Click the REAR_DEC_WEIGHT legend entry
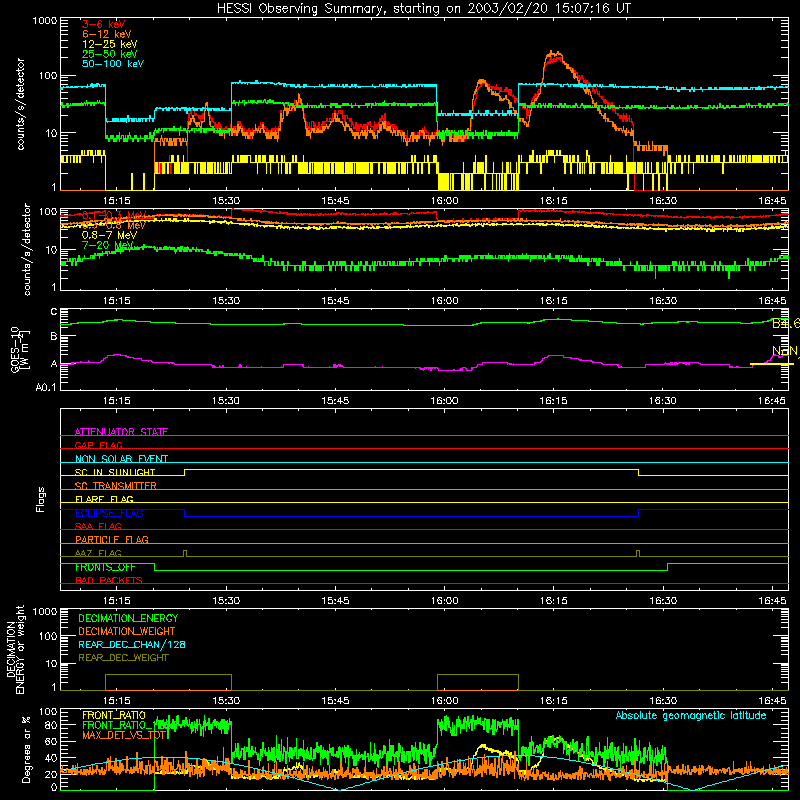The image size is (800, 800). (x=123, y=658)
